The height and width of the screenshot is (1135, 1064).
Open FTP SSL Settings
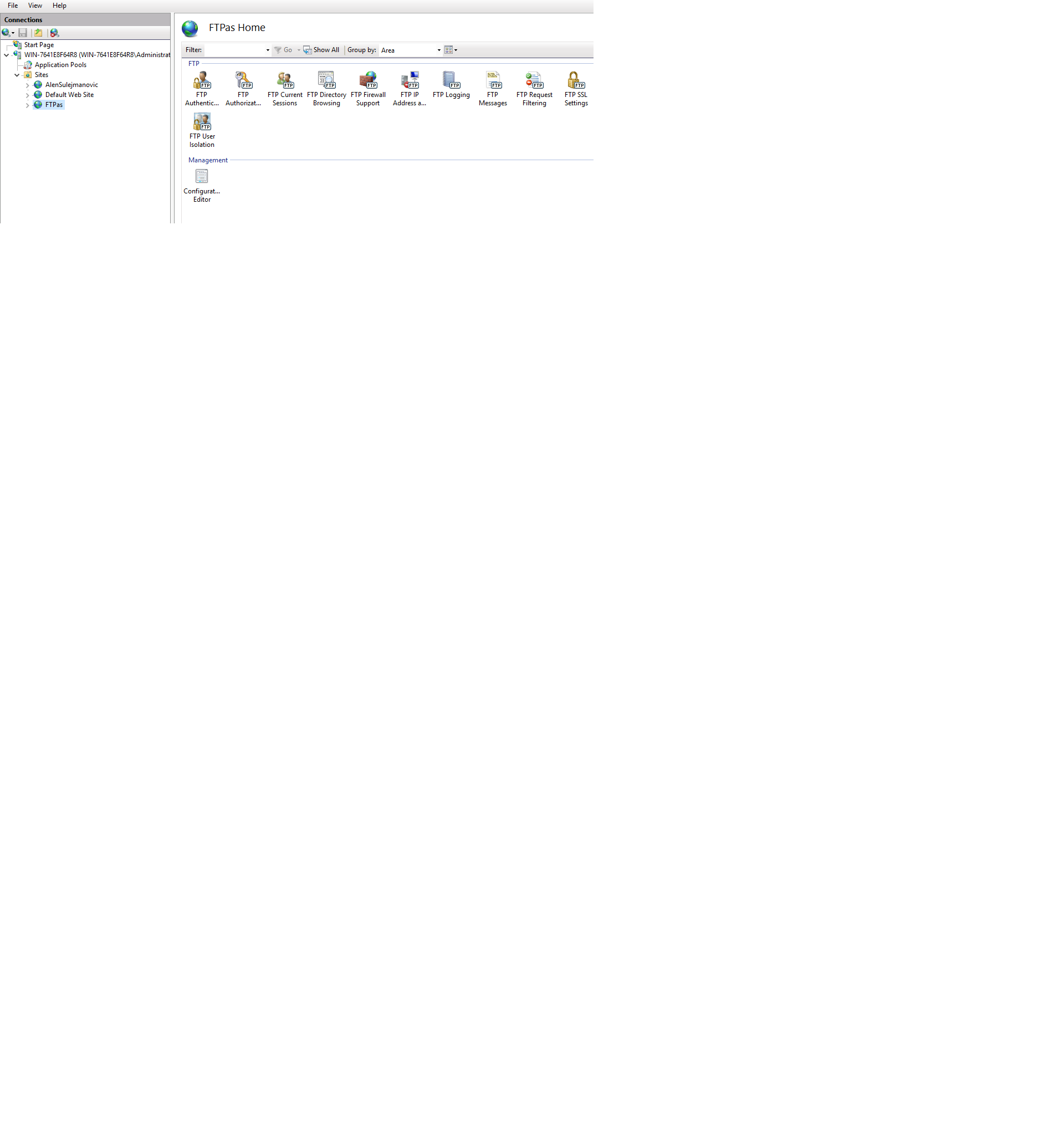(575, 89)
